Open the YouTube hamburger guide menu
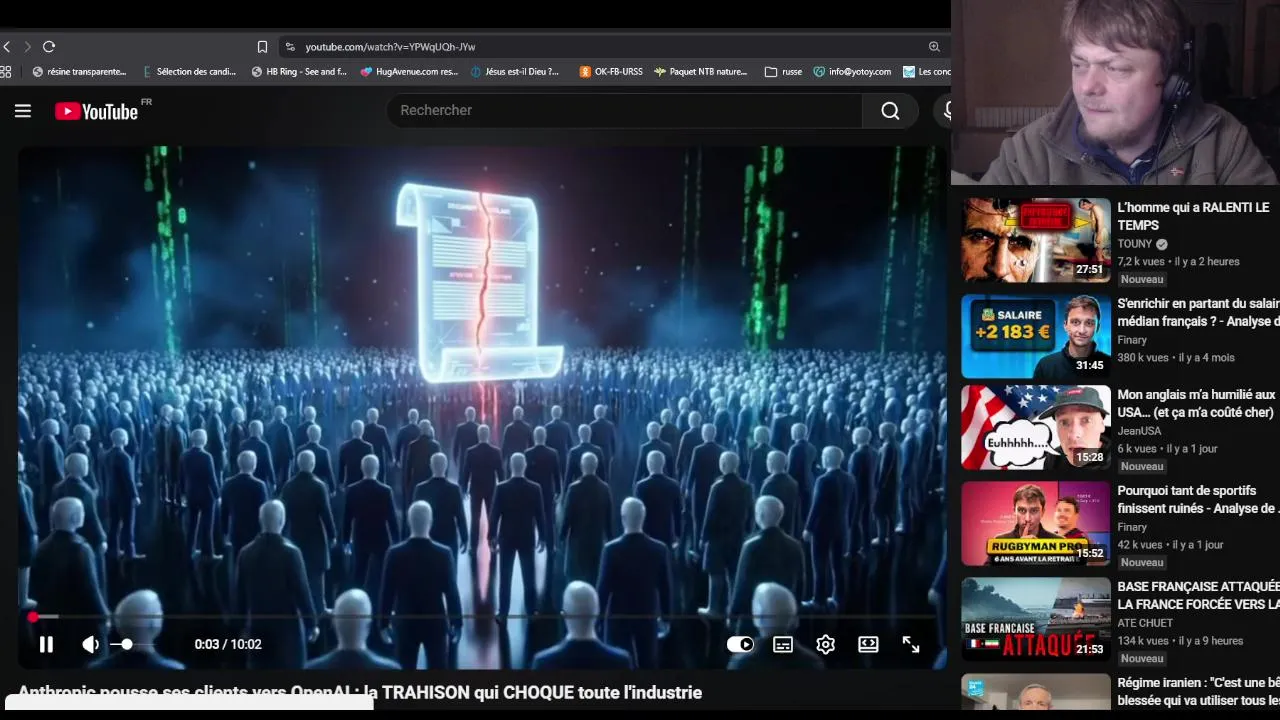 23,111
